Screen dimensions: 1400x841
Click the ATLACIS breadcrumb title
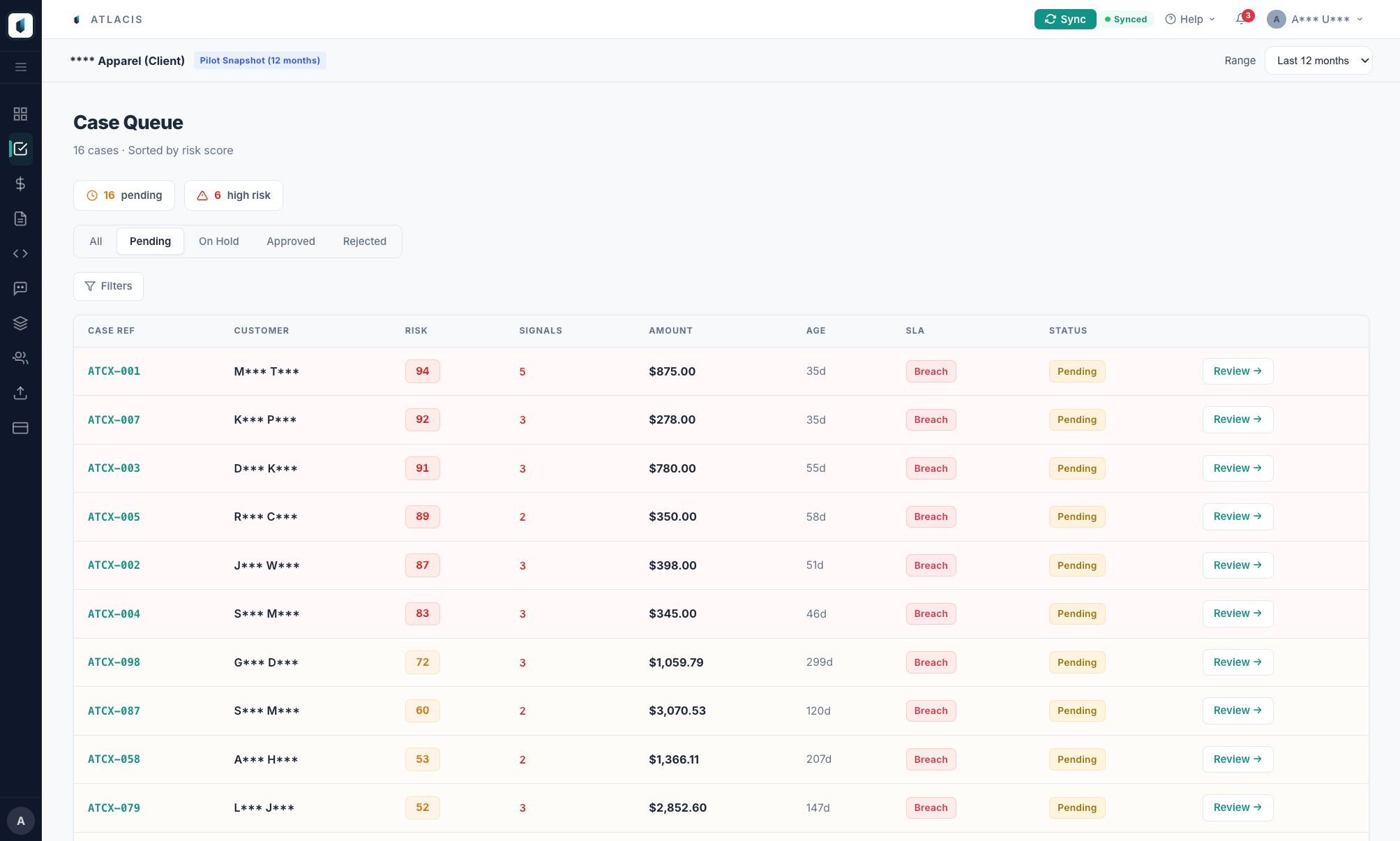(116, 20)
